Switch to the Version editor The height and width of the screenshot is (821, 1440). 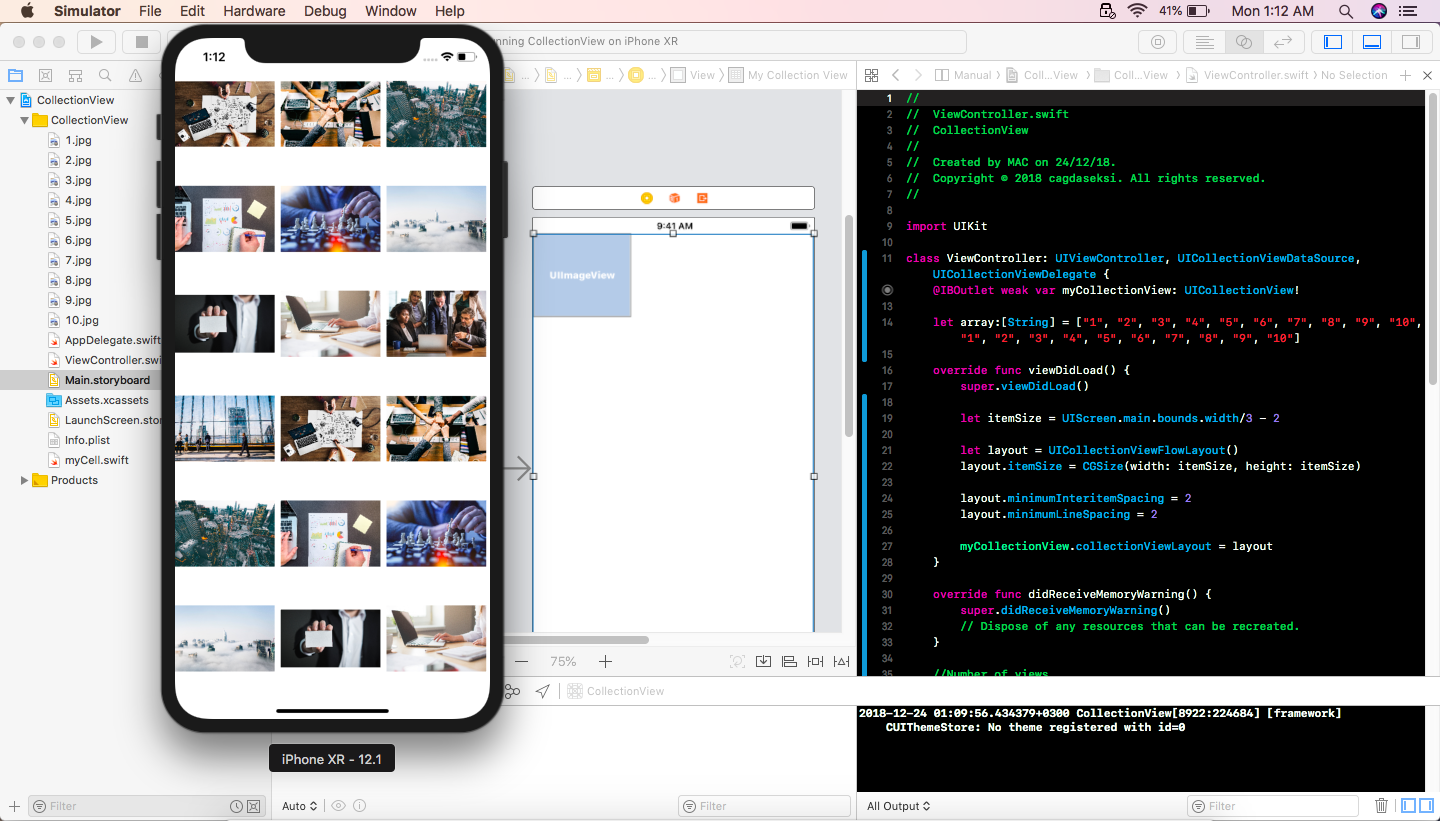click(x=1282, y=42)
